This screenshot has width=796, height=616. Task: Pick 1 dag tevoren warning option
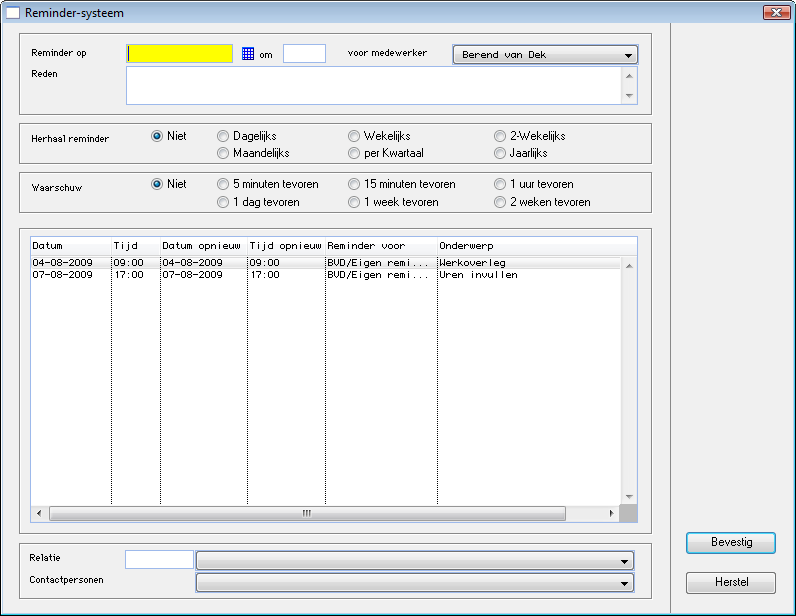tap(223, 202)
